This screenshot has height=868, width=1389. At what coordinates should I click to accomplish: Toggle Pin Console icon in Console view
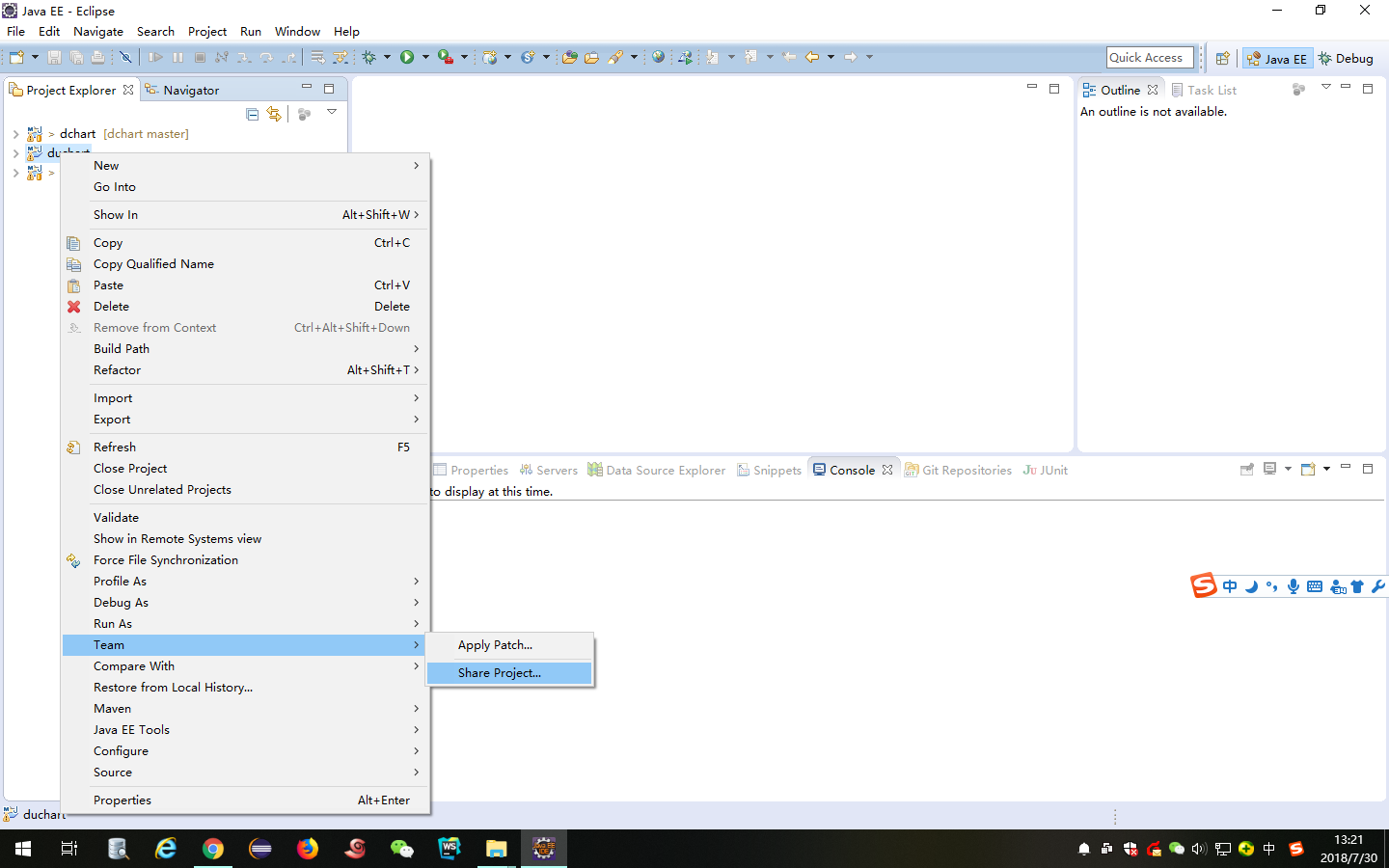[1247, 470]
